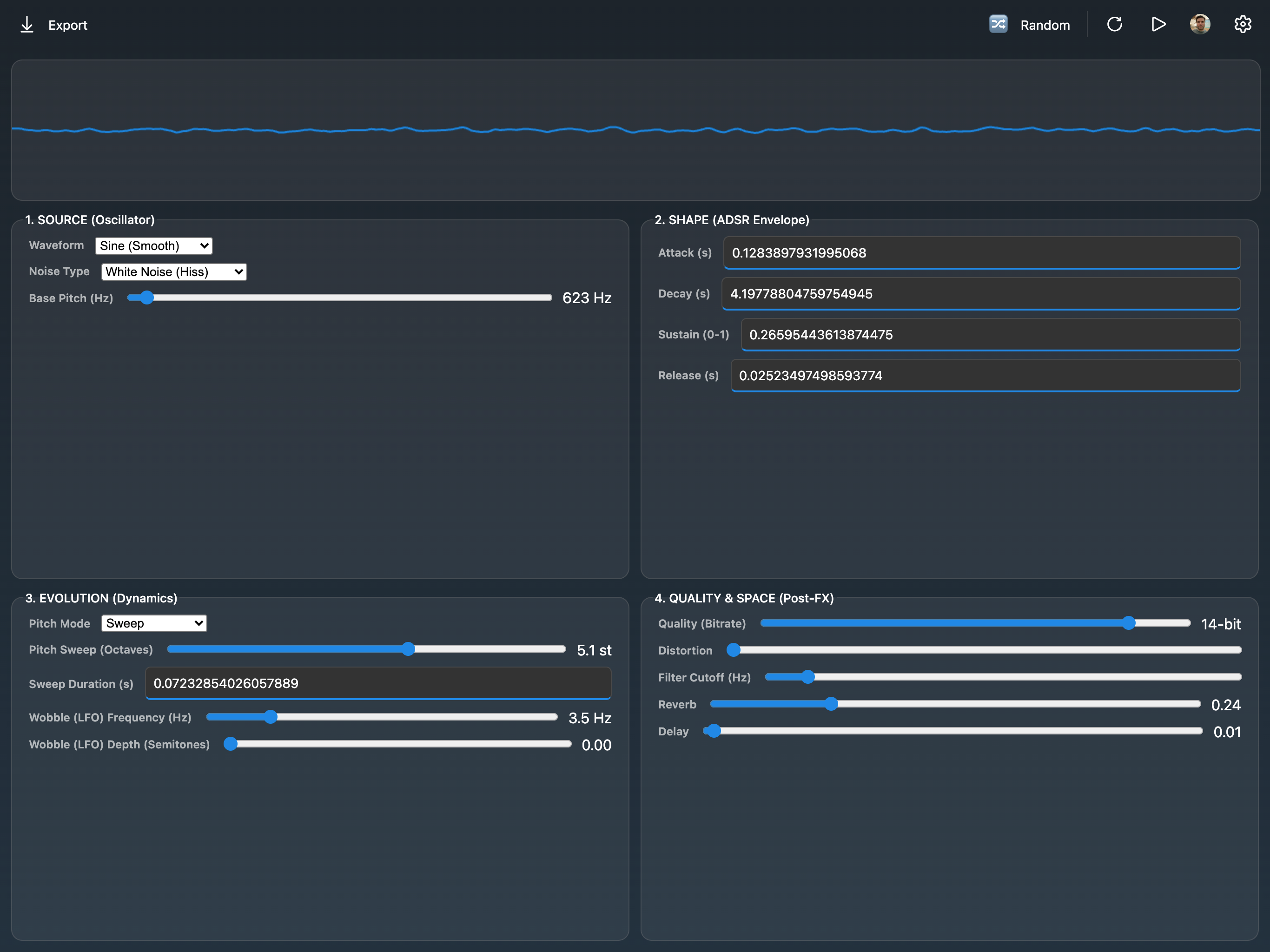Click the Pitch Sweep slider handle
Viewport: 1270px width, 952px height.
(x=408, y=649)
